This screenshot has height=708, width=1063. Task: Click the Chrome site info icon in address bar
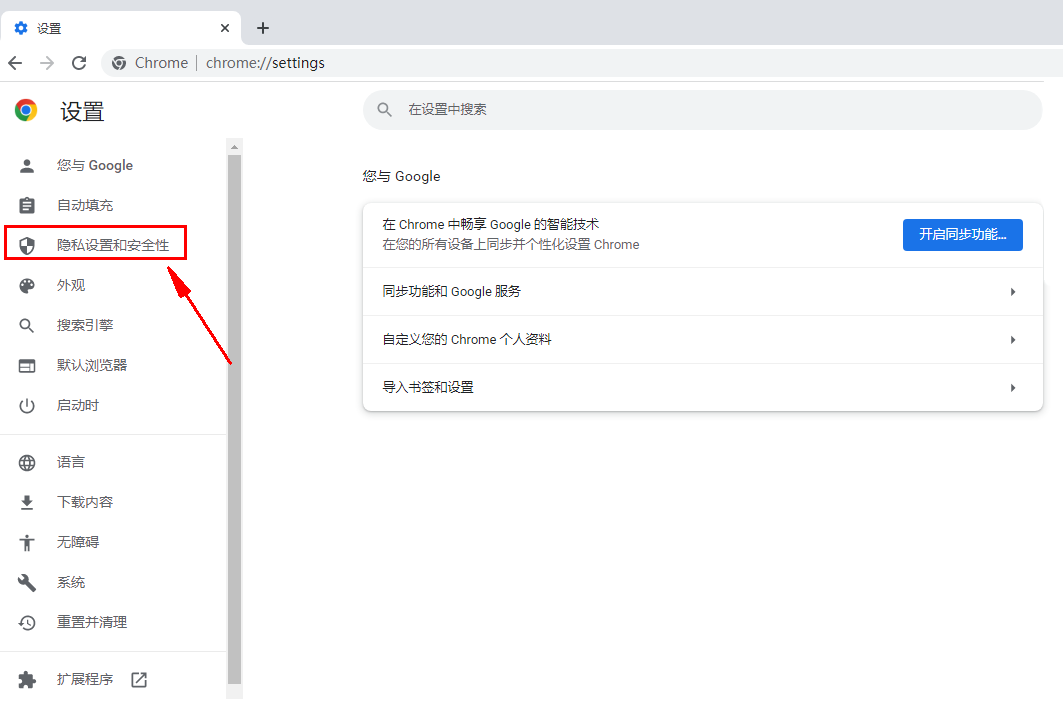point(119,63)
